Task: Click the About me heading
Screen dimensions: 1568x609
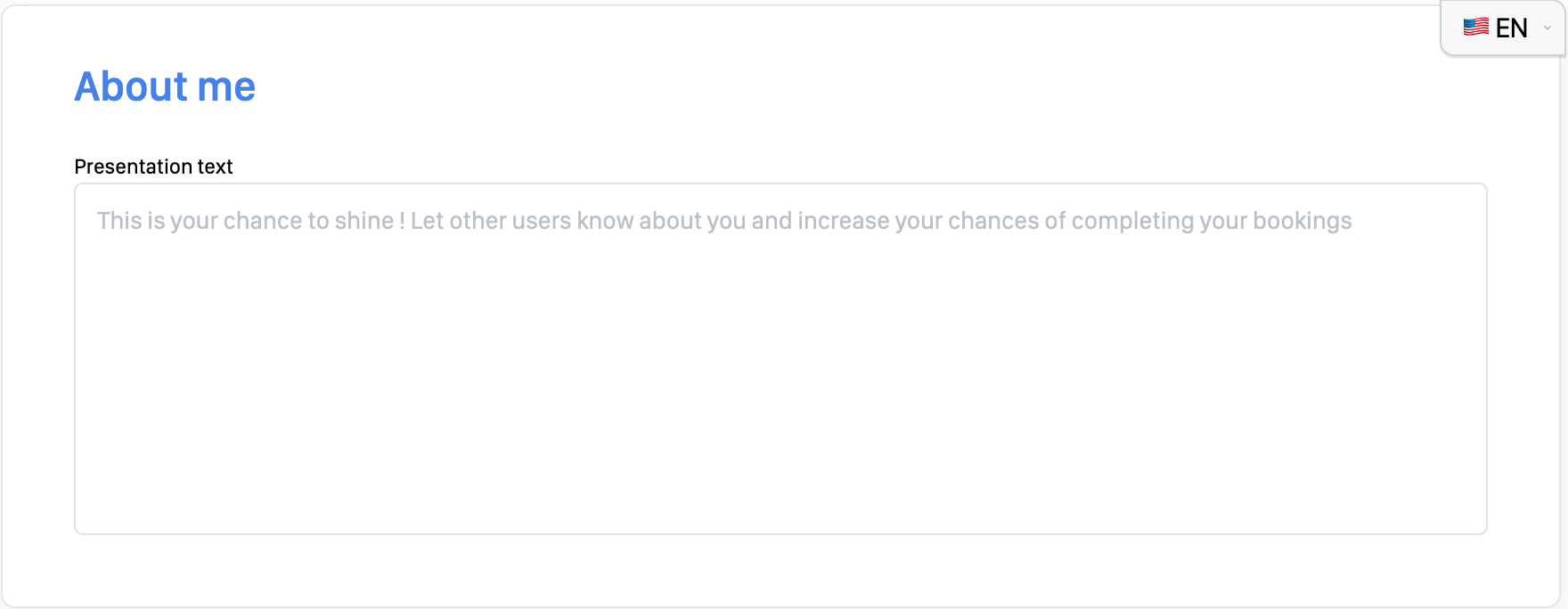Action: (x=165, y=86)
